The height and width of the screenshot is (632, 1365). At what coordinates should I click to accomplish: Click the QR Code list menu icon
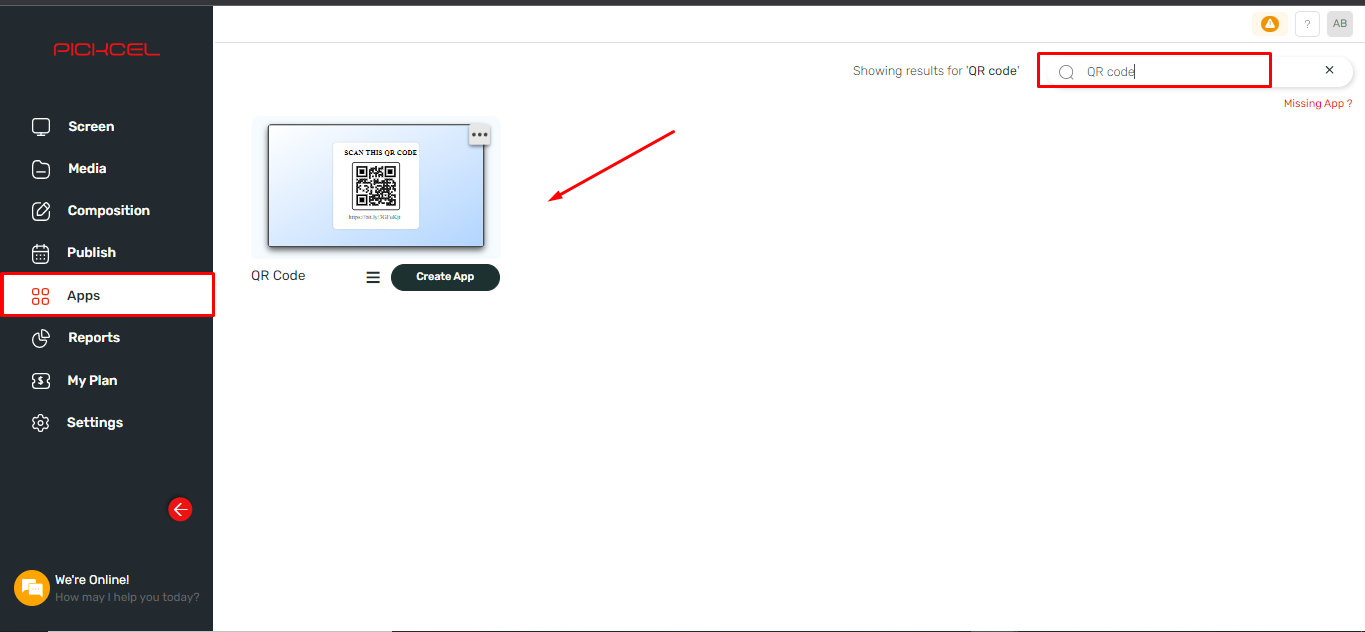click(x=373, y=278)
